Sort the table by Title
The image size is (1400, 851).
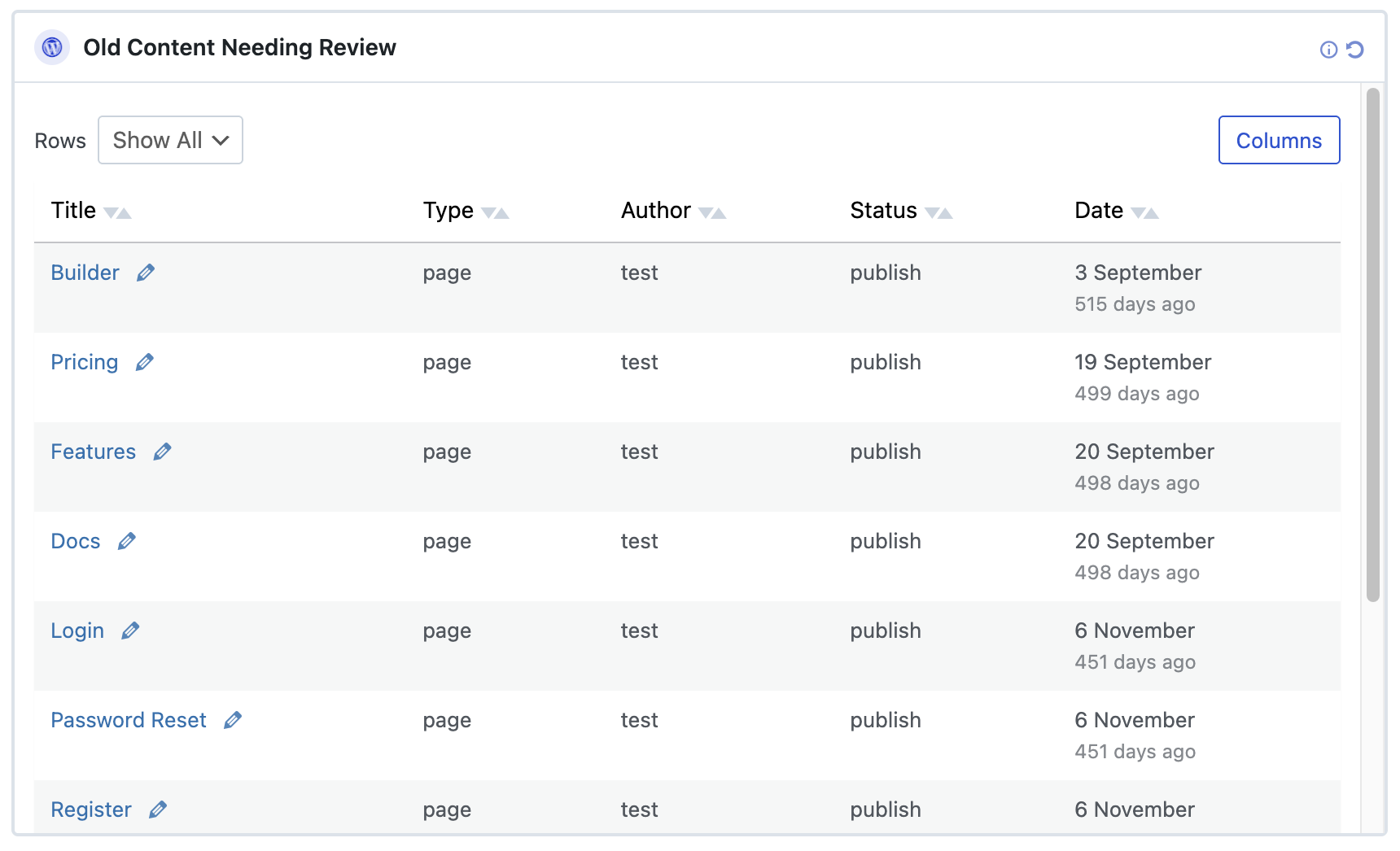coord(118,212)
